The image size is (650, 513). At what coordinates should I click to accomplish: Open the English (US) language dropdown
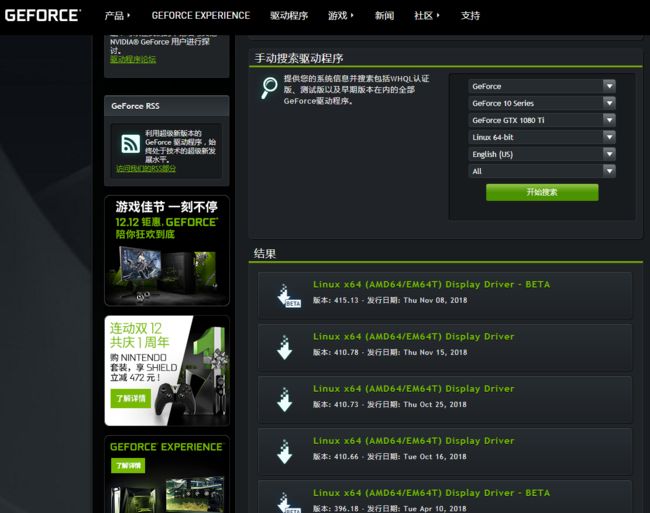pyautogui.click(x=542, y=154)
